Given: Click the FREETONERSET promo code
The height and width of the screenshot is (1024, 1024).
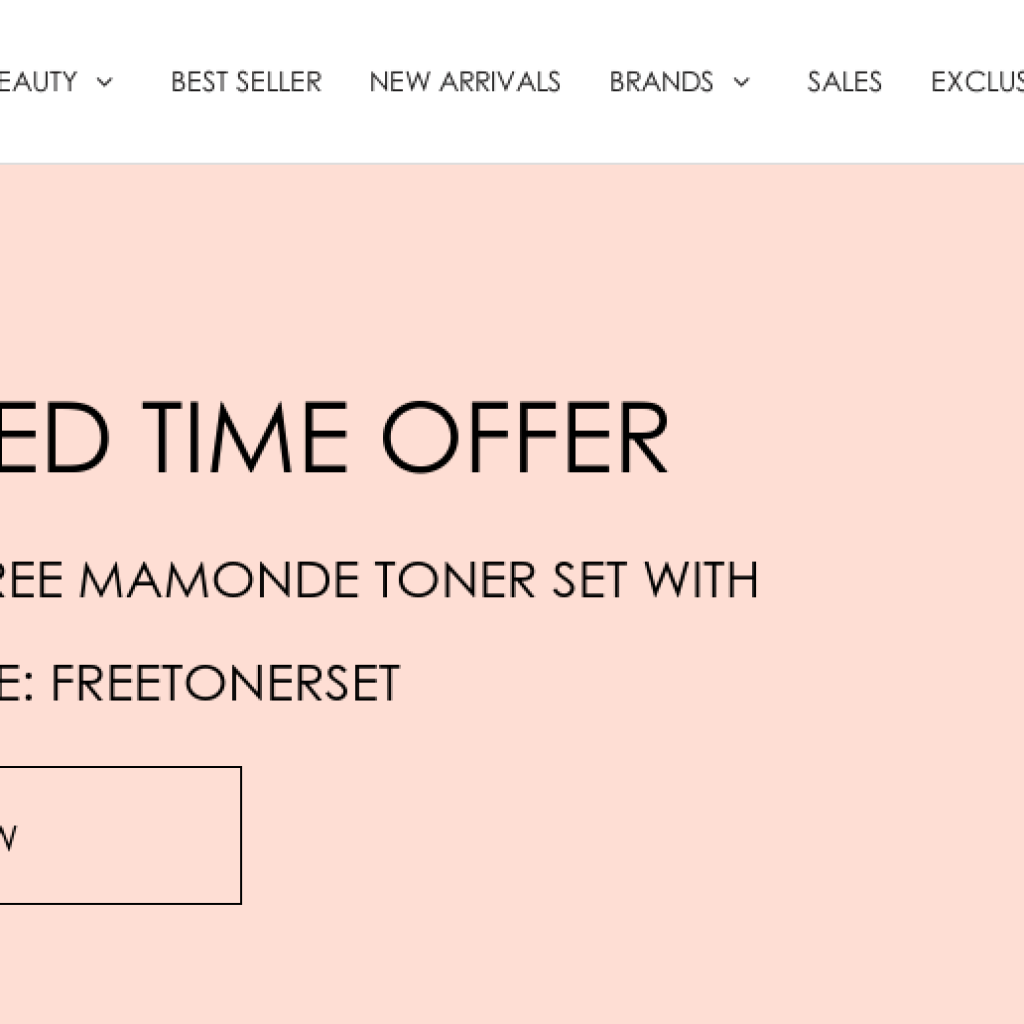Looking at the screenshot, I should click(225, 684).
